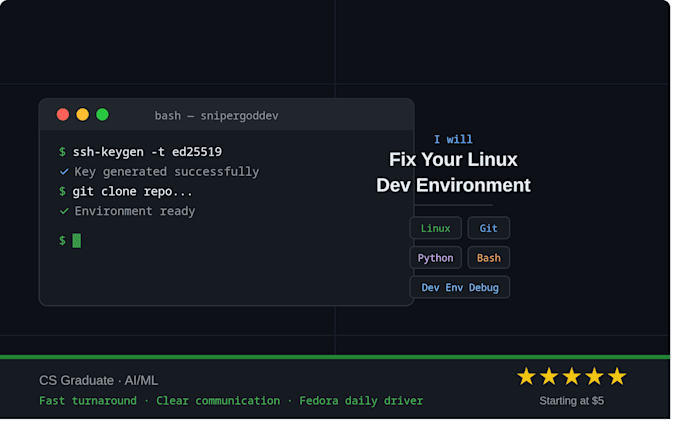Screen dimensions: 680x429
Task: Click 'Fedora daily driver' text
Action: 361,401
